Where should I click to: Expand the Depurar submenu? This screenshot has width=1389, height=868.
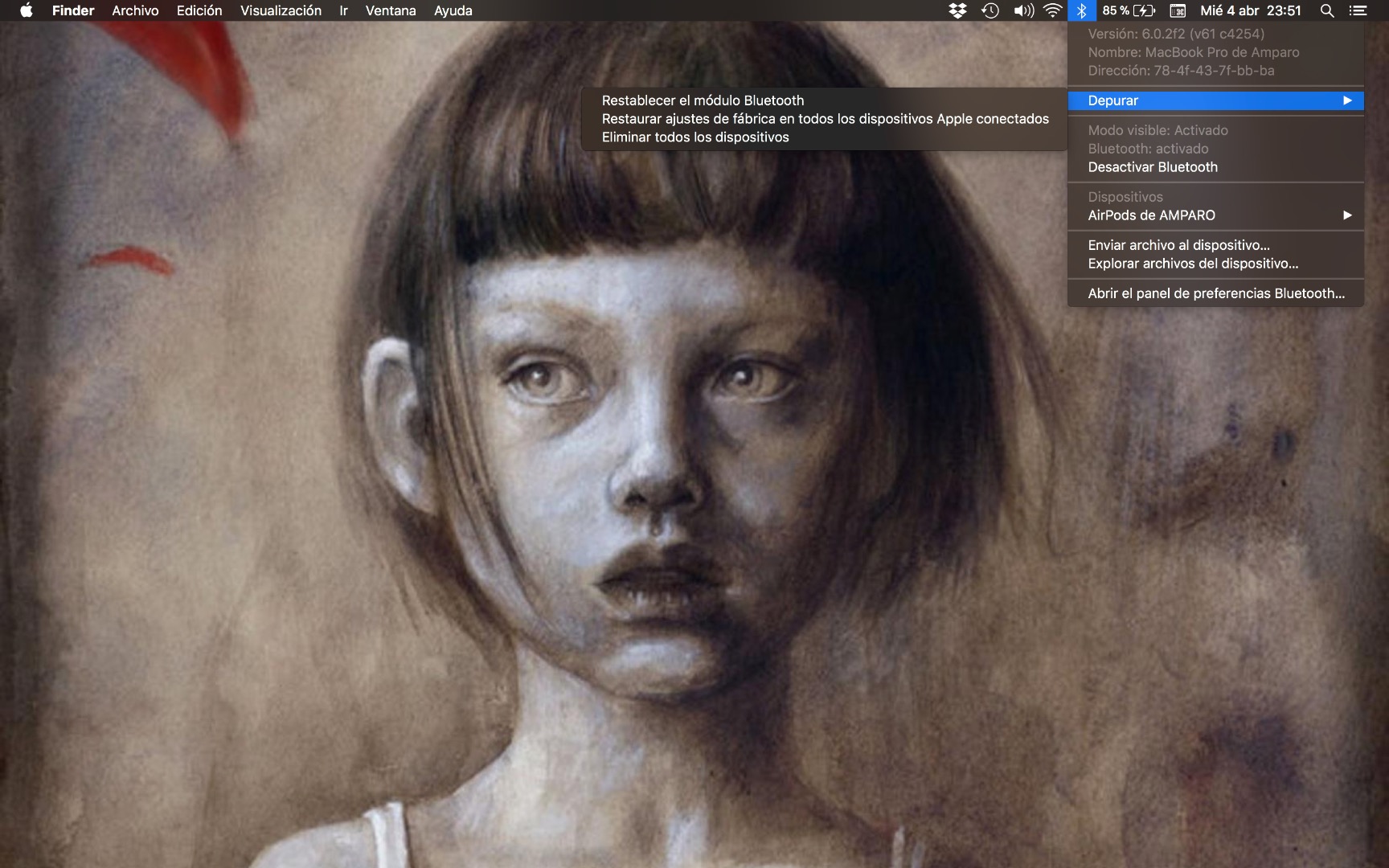coord(1215,100)
